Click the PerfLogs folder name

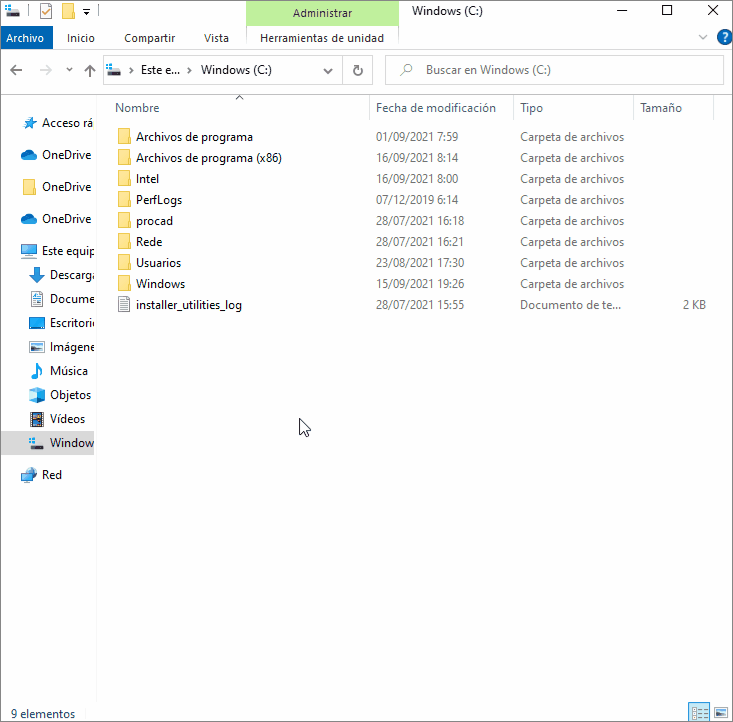click(159, 200)
